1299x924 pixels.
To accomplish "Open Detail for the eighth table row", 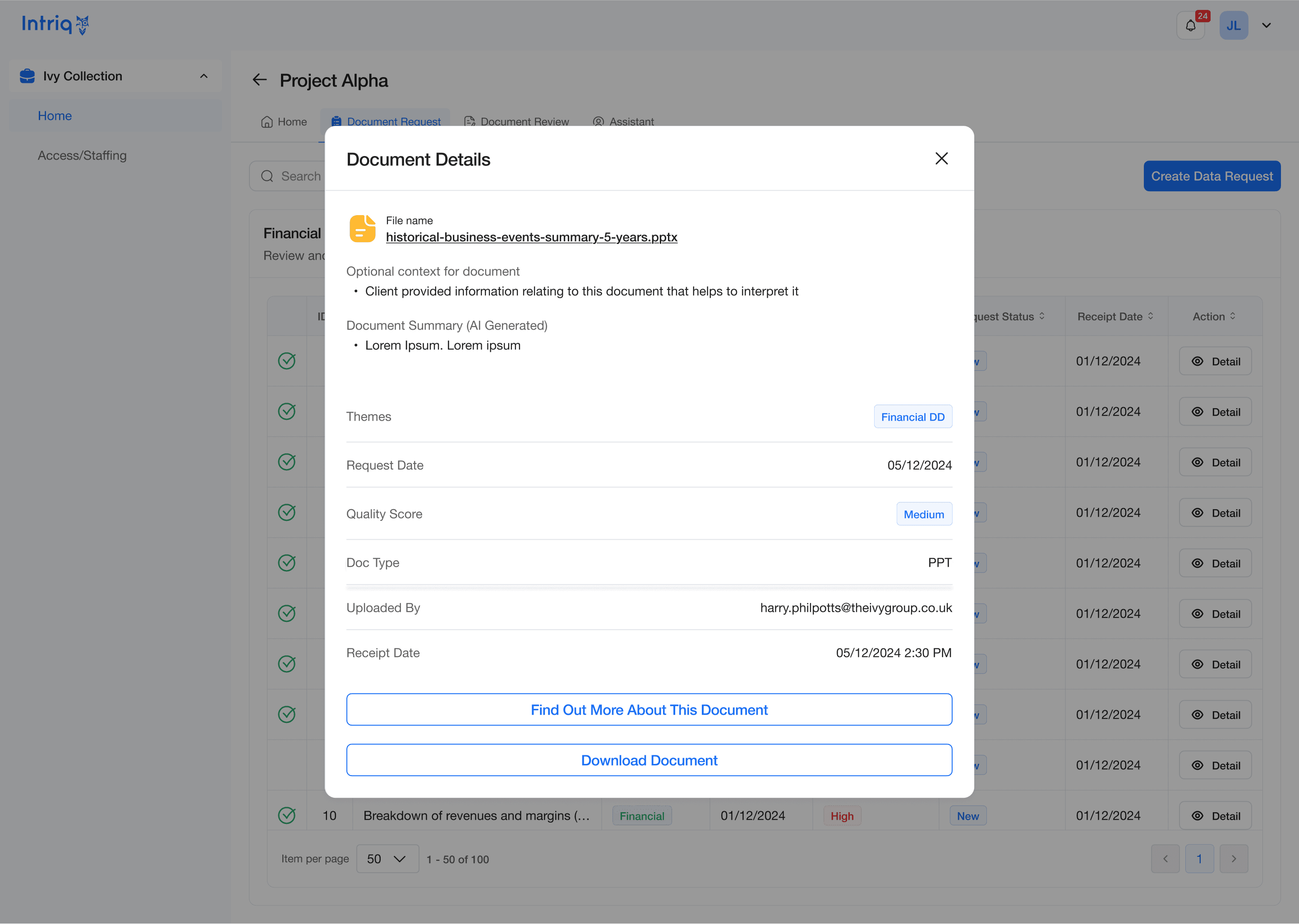I will click(1215, 715).
